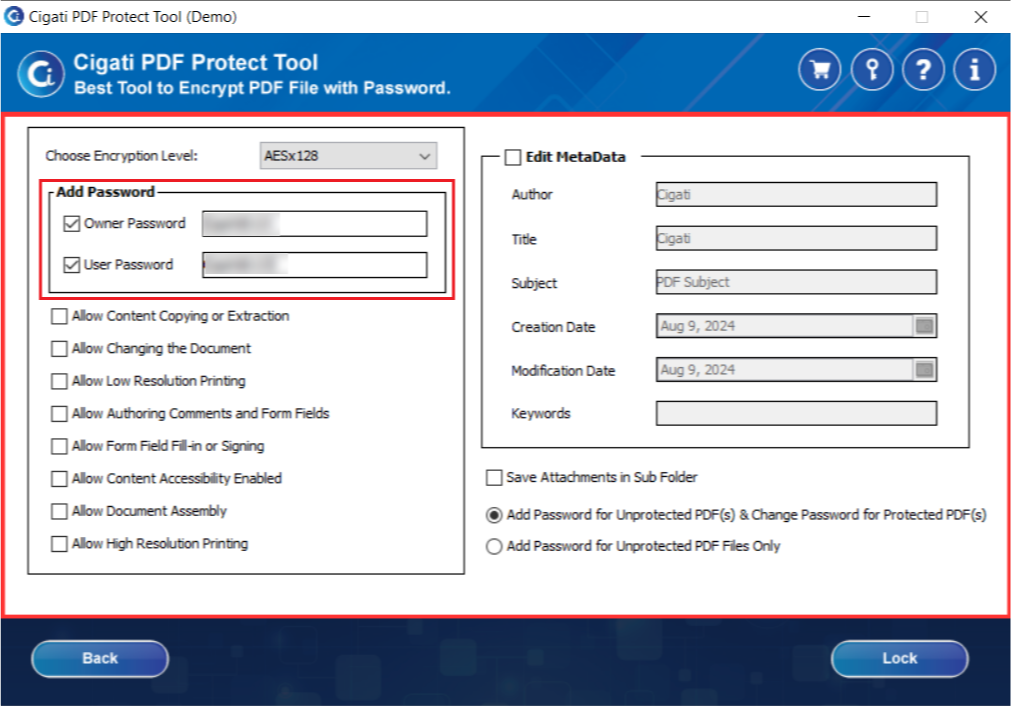The width and height of the screenshot is (1011, 706).
Task: Click the Back button
Action: [100, 658]
